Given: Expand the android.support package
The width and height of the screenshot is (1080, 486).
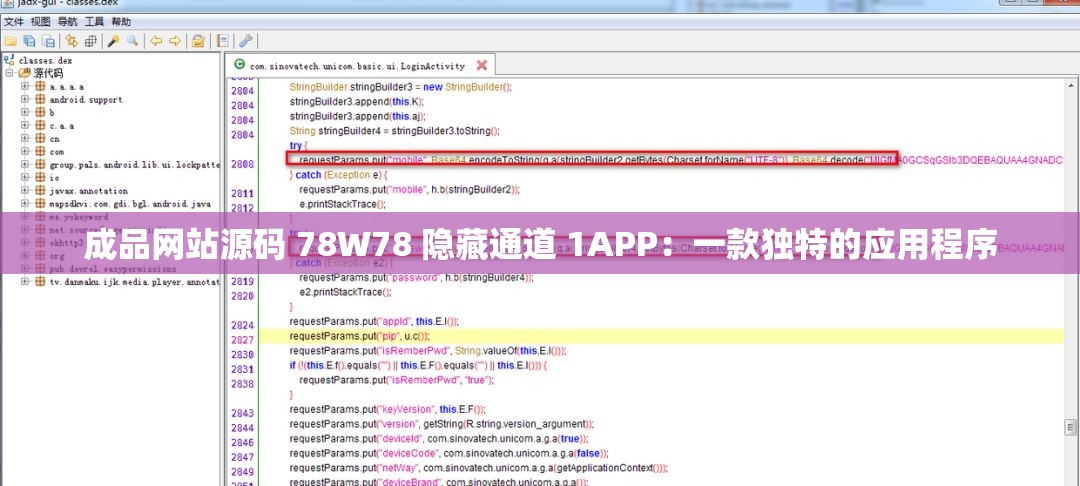Looking at the screenshot, I should (25, 100).
